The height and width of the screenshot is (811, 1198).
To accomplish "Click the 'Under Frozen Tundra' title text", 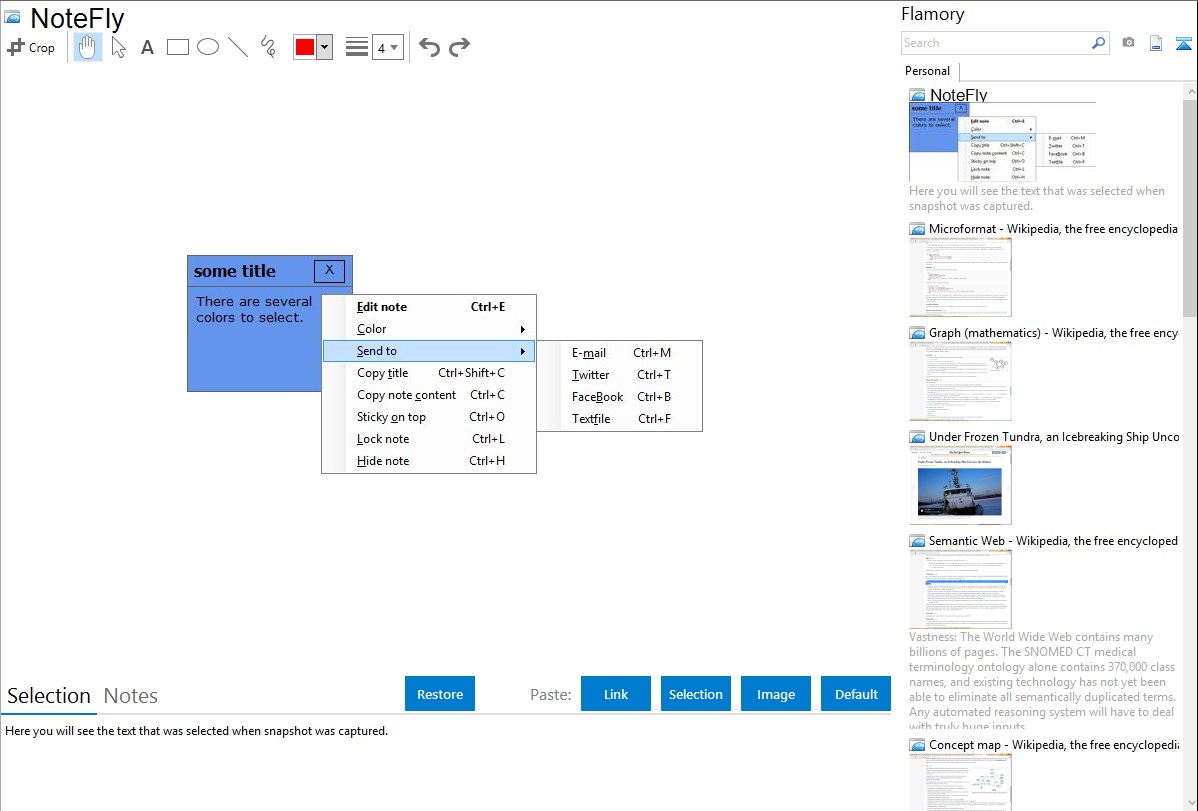I will (1054, 437).
